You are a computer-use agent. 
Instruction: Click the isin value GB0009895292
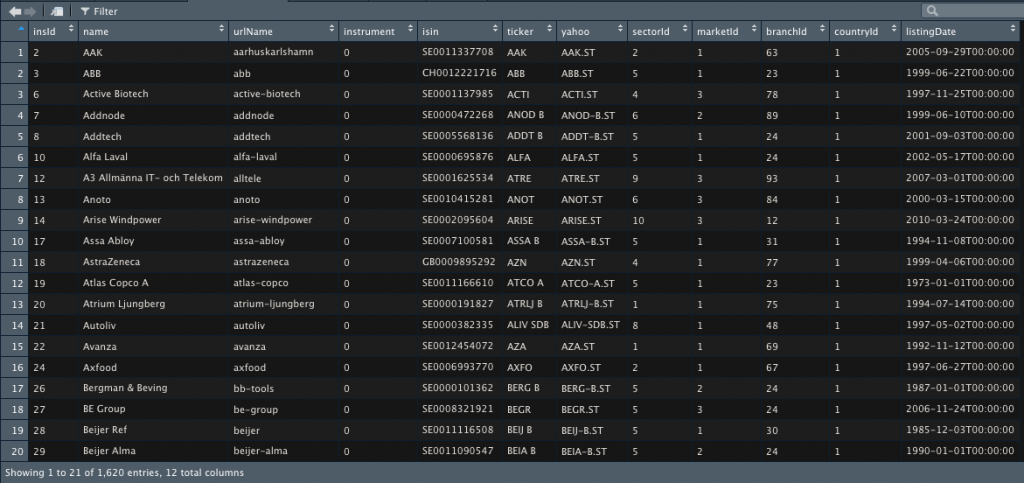(x=459, y=262)
